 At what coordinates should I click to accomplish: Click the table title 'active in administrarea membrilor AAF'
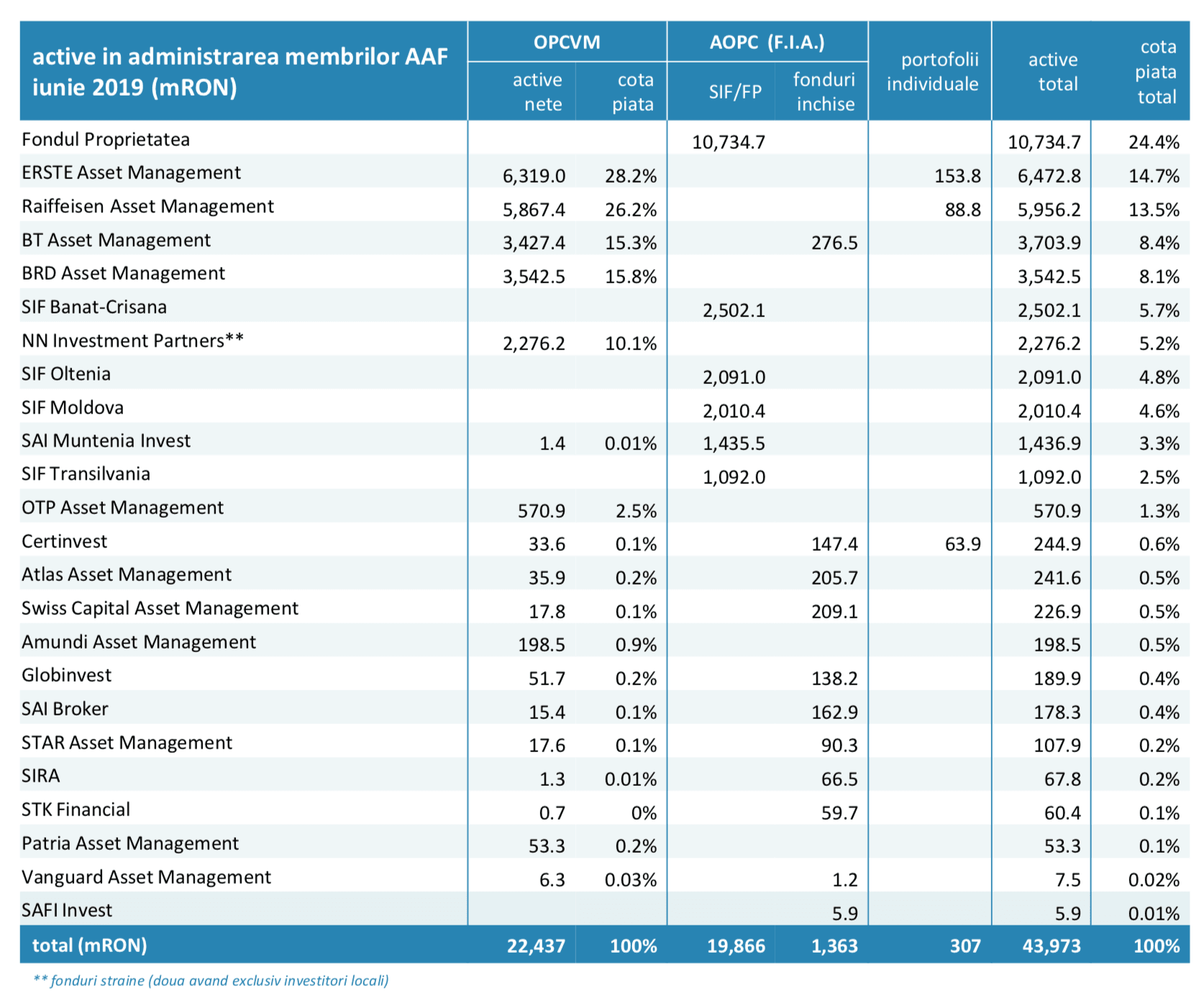coord(240,56)
